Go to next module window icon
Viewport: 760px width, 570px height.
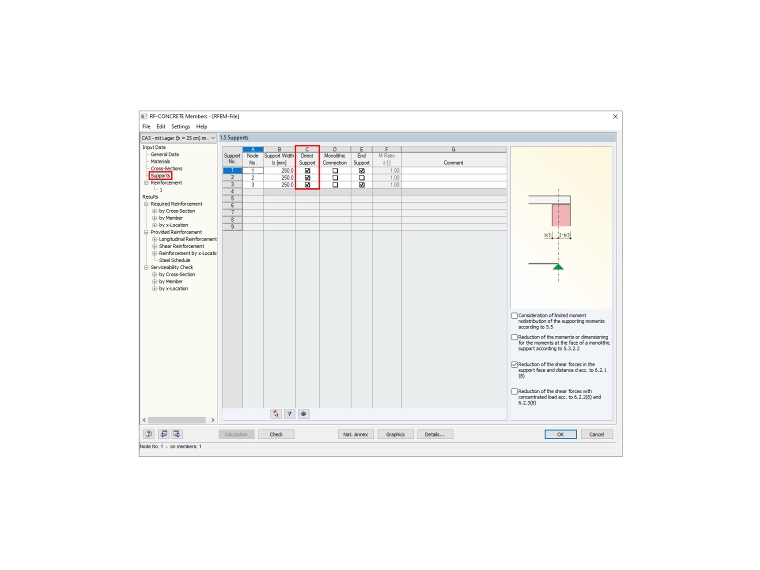pos(177,434)
